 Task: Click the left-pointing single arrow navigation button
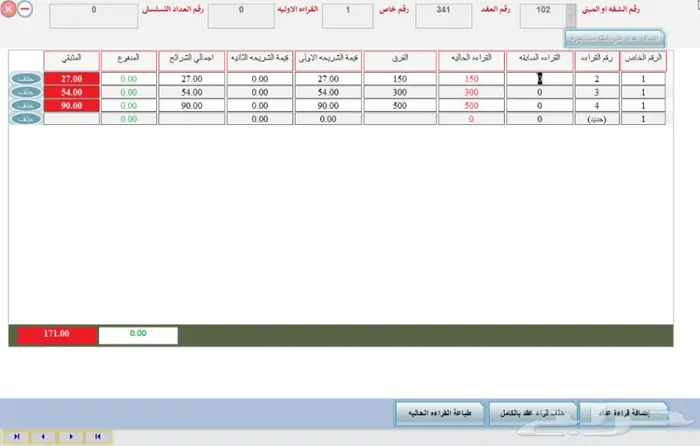point(43,437)
